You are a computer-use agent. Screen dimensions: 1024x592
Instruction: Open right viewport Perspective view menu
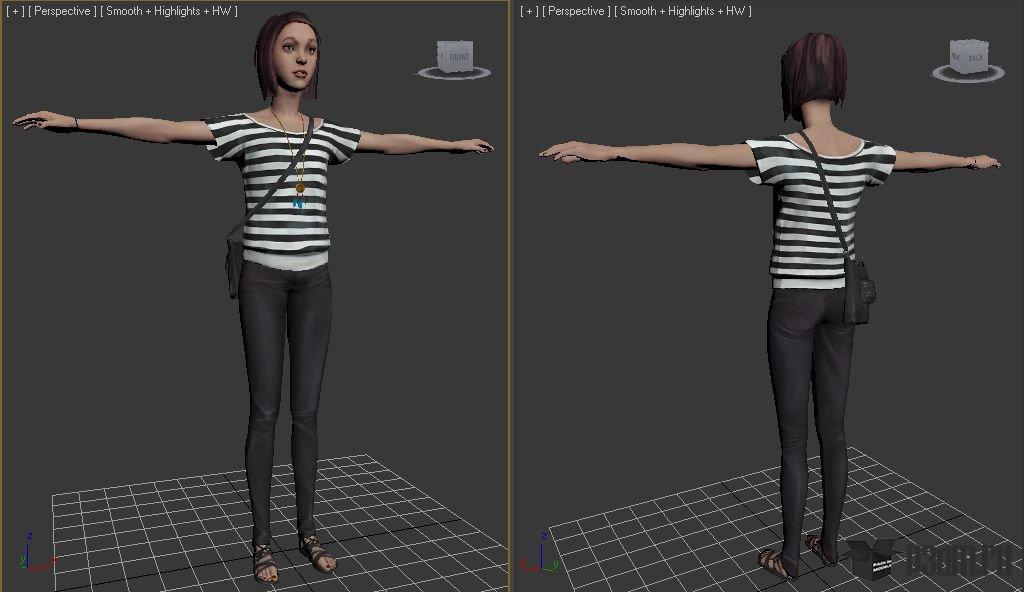(x=576, y=11)
